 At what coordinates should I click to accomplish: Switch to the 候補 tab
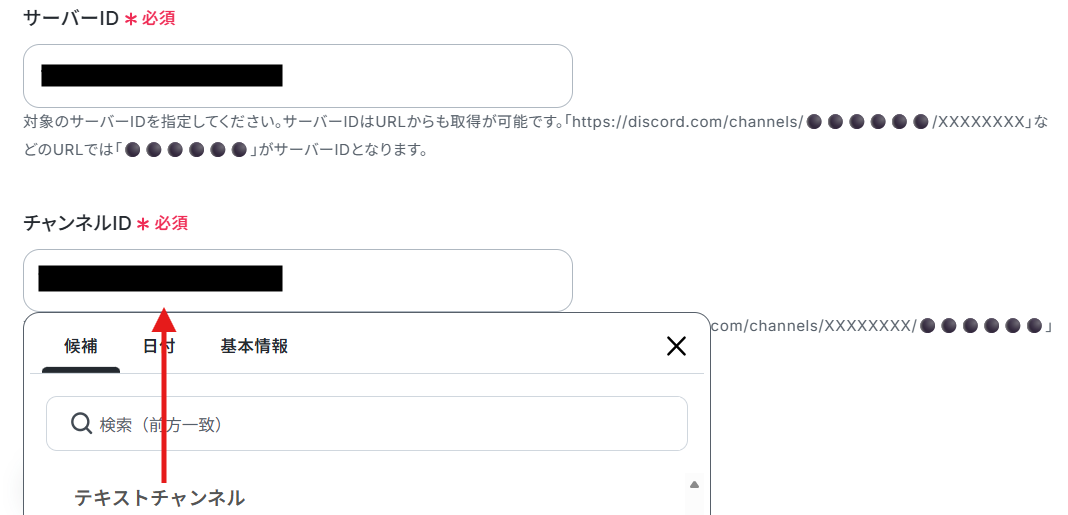[x=81, y=346]
